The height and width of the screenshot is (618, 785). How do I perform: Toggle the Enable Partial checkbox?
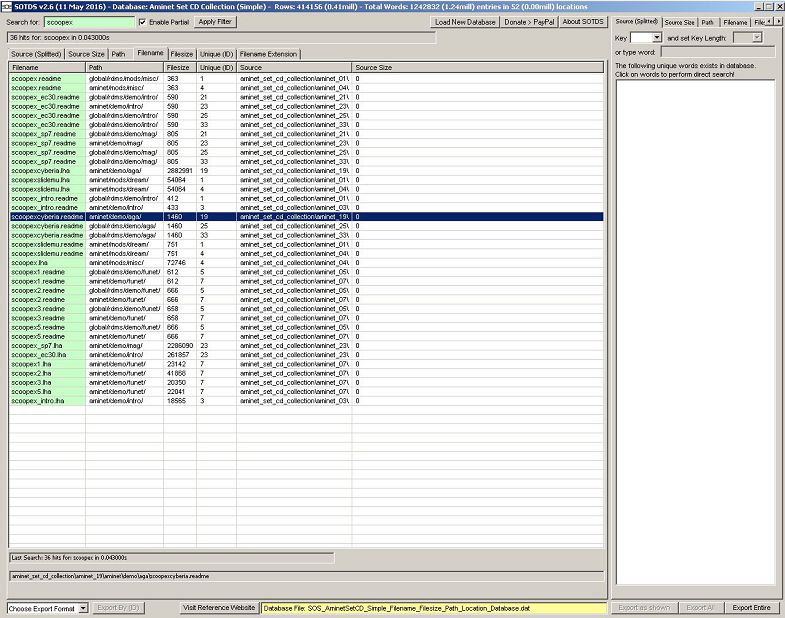point(142,21)
